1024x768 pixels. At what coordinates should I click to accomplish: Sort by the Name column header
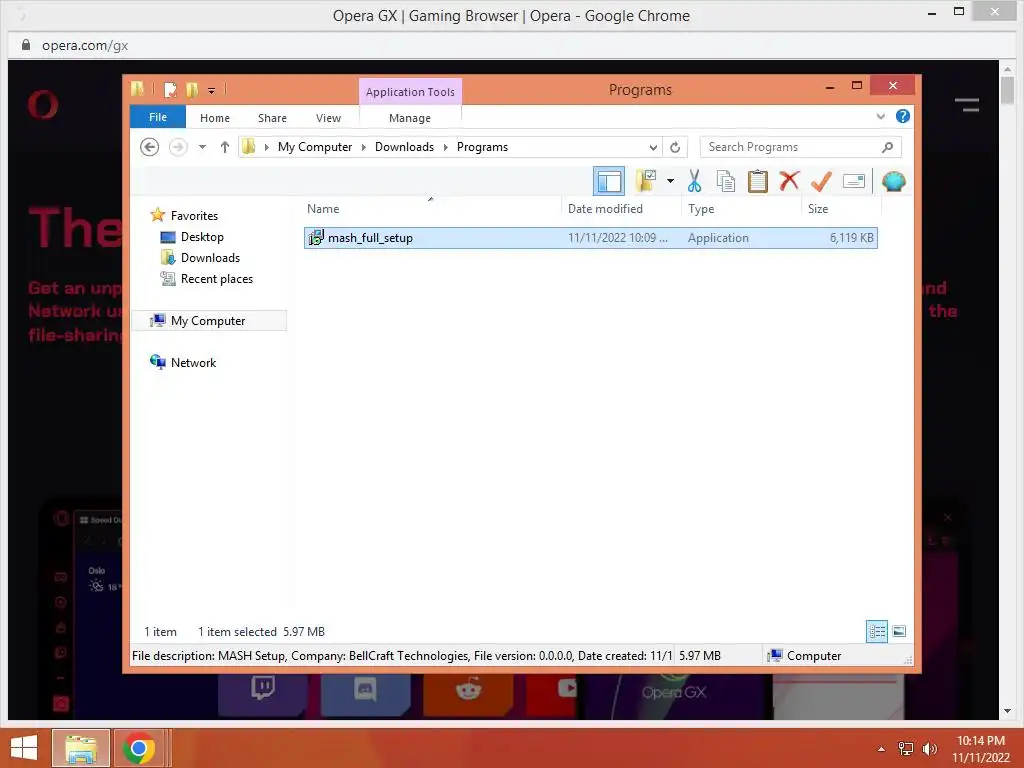pyautogui.click(x=431, y=209)
